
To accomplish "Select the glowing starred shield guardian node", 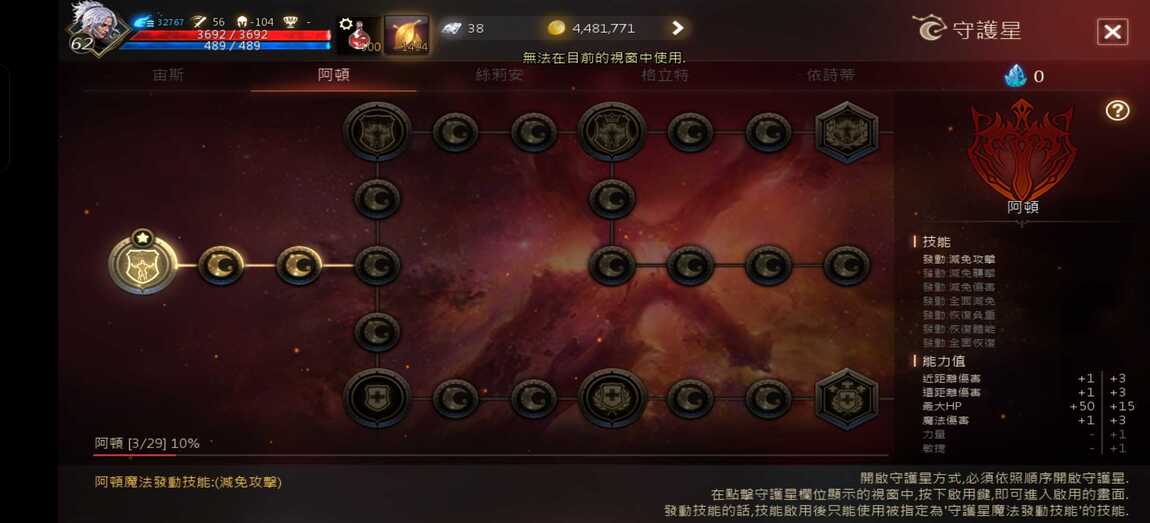I will [143, 265].
